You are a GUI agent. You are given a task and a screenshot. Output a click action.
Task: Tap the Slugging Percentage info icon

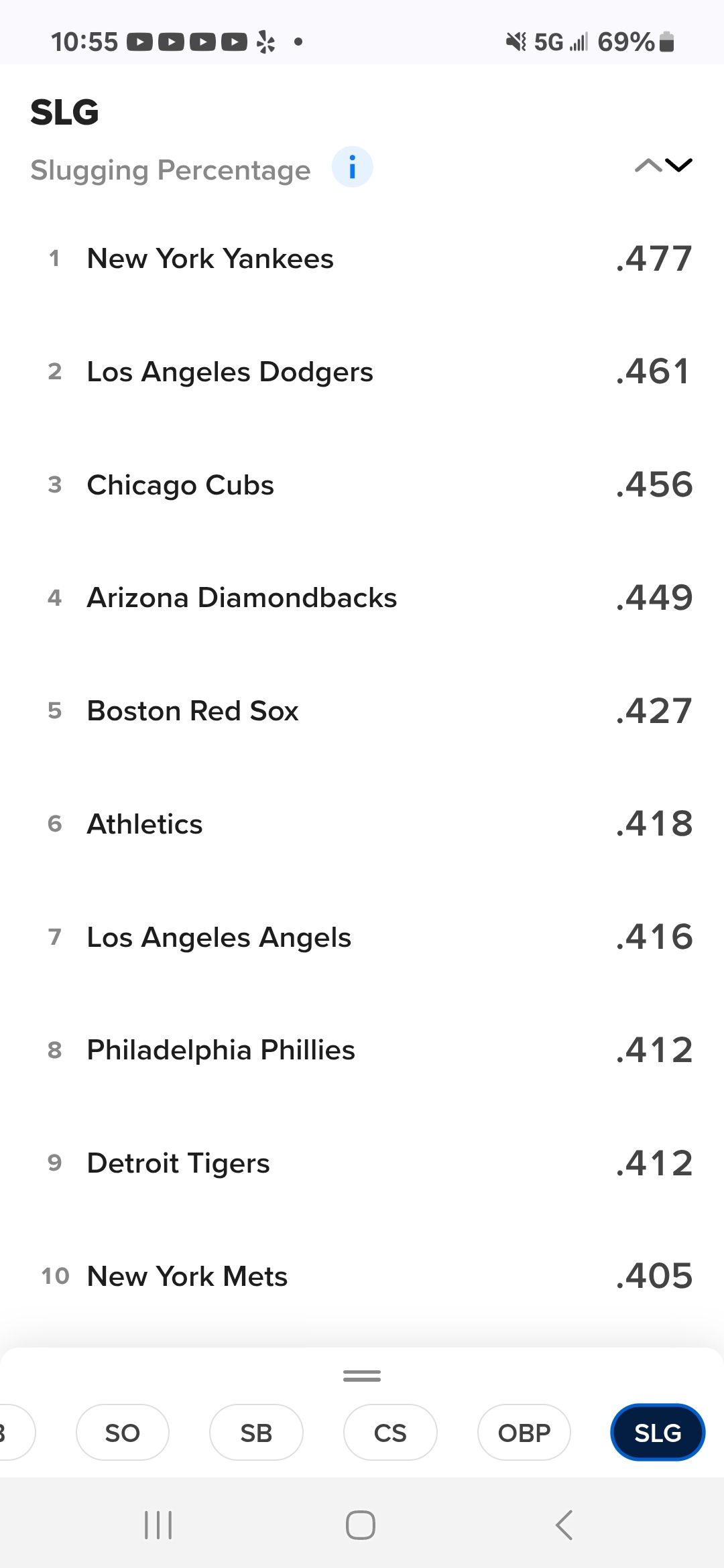click(x=352, y=167)
